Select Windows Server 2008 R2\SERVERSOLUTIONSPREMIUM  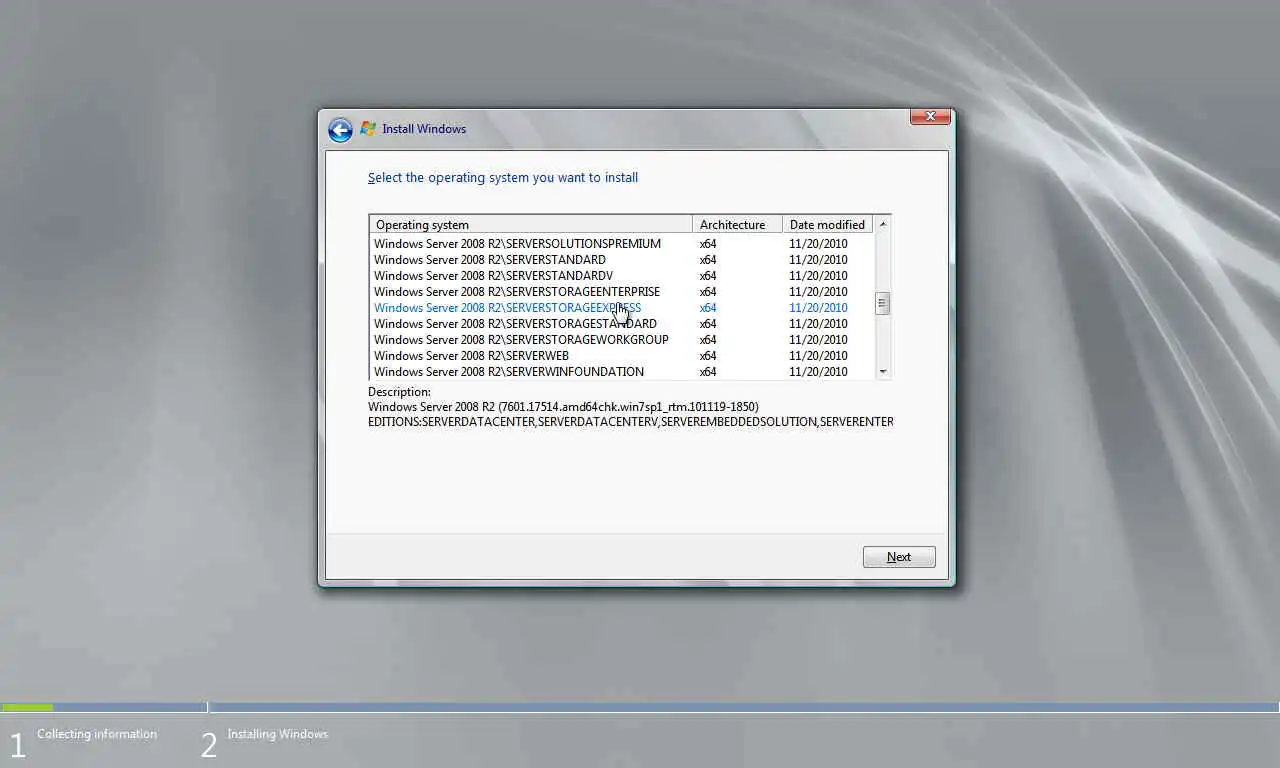(622, 244)
